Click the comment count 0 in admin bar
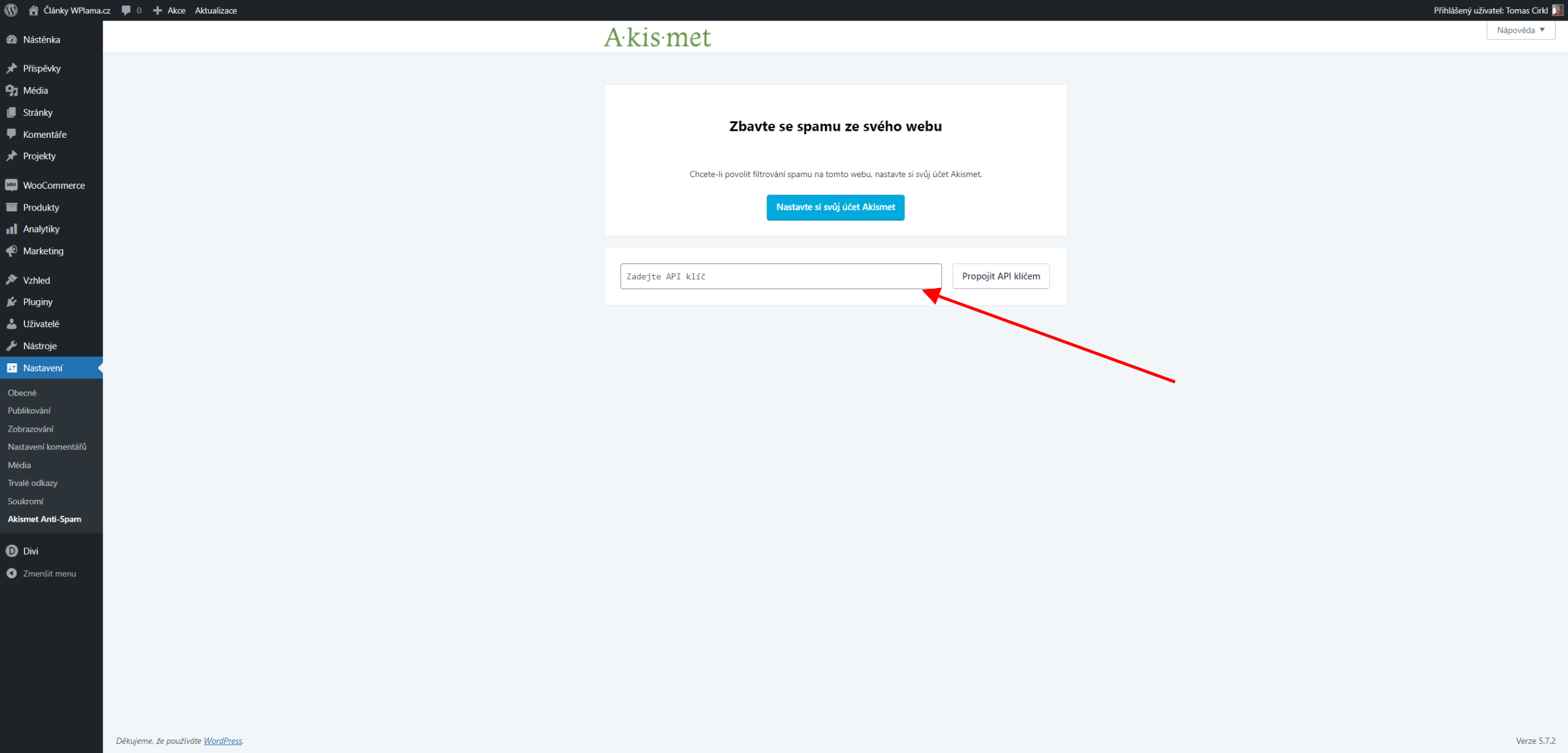1568x753 pixels. 139,10
